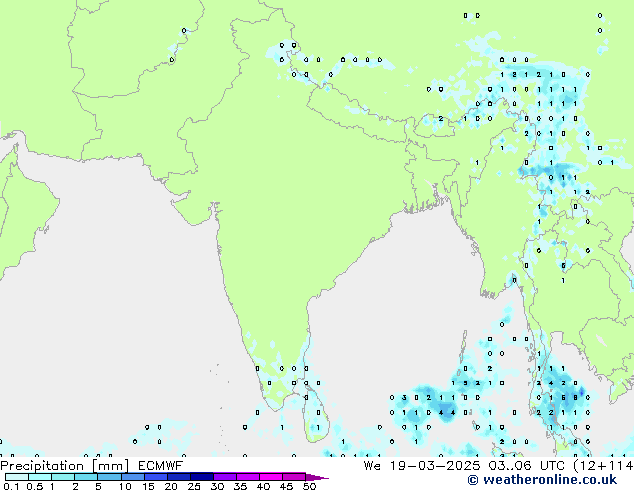The image size is (634, 490).
Task: Click the '25' legend scale value
Action: (x=194, y=486)
